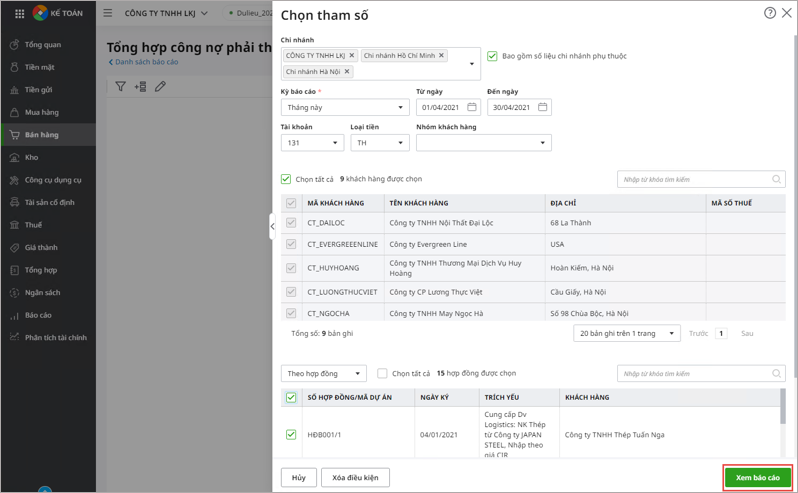Toggle the contract table header checkbox
This screenshot has width=798, height=493.
click(291, 397)
